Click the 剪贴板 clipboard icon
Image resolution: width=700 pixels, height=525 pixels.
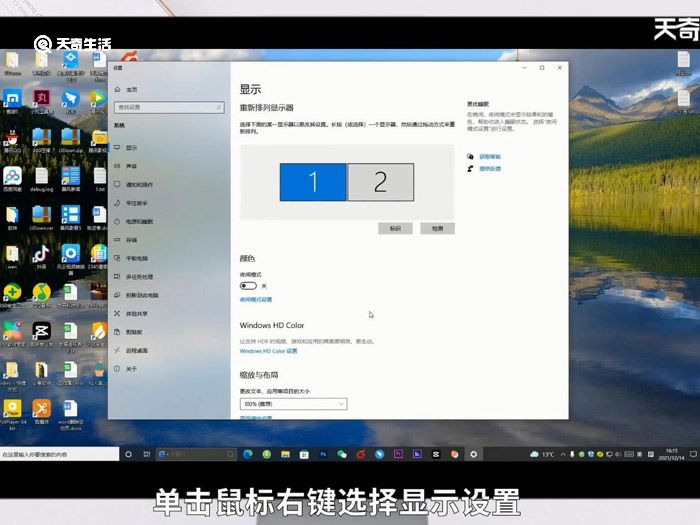coord(117,332)
